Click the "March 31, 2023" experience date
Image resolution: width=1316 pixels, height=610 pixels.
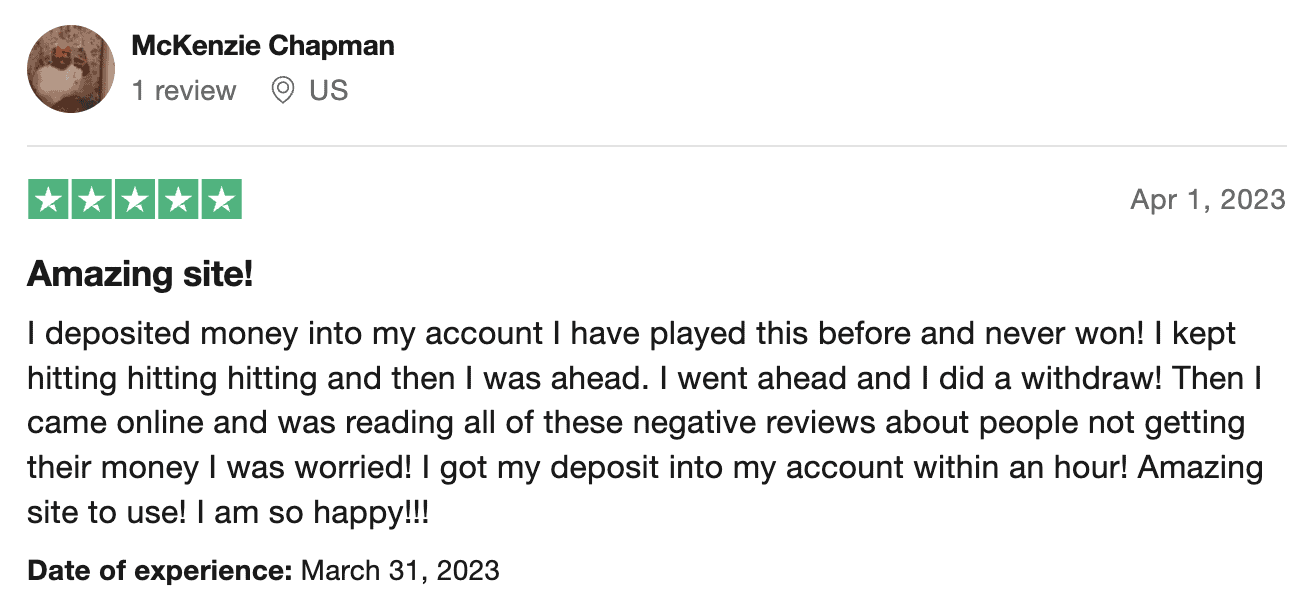(400, 571)
